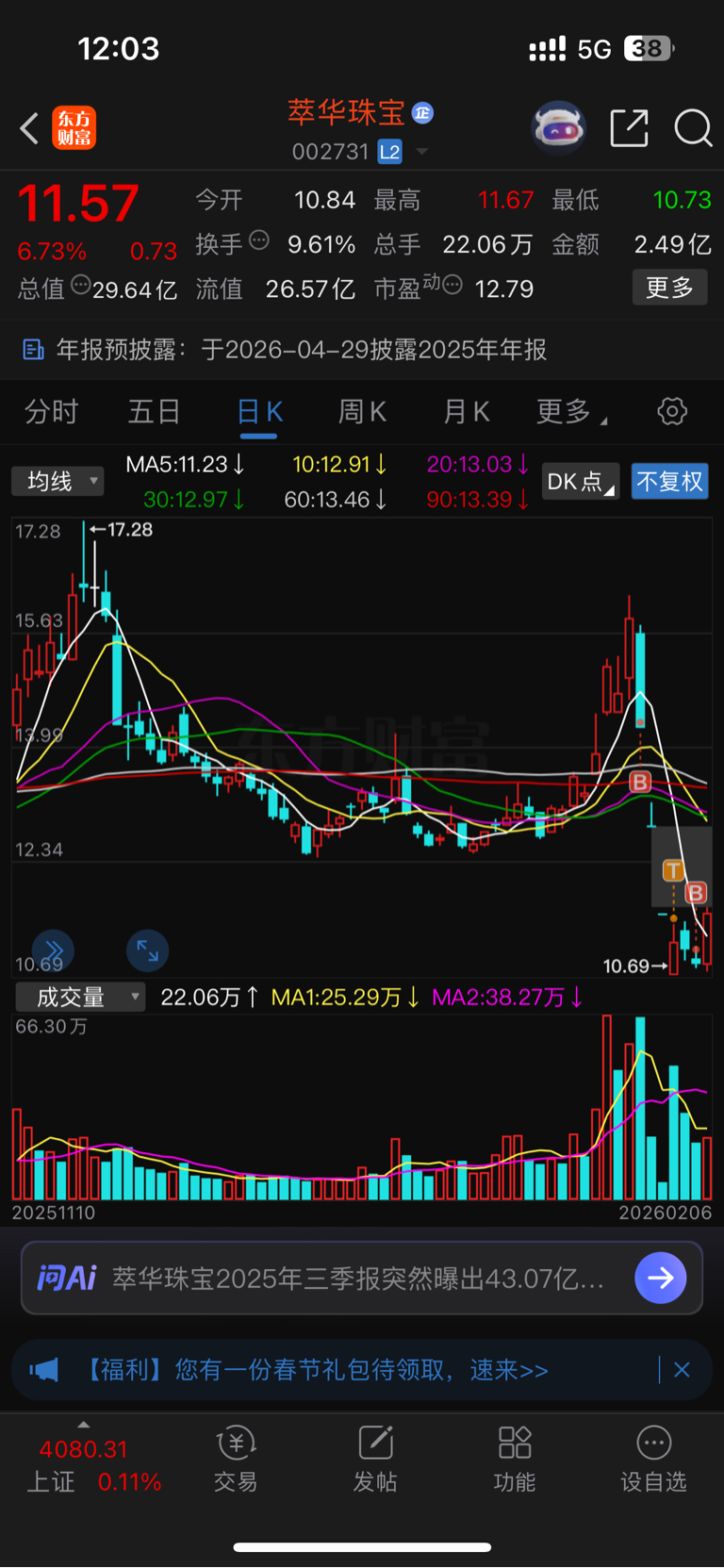Expand the 更多 chart period menu
724x1568 pixels.
[571, 412]
